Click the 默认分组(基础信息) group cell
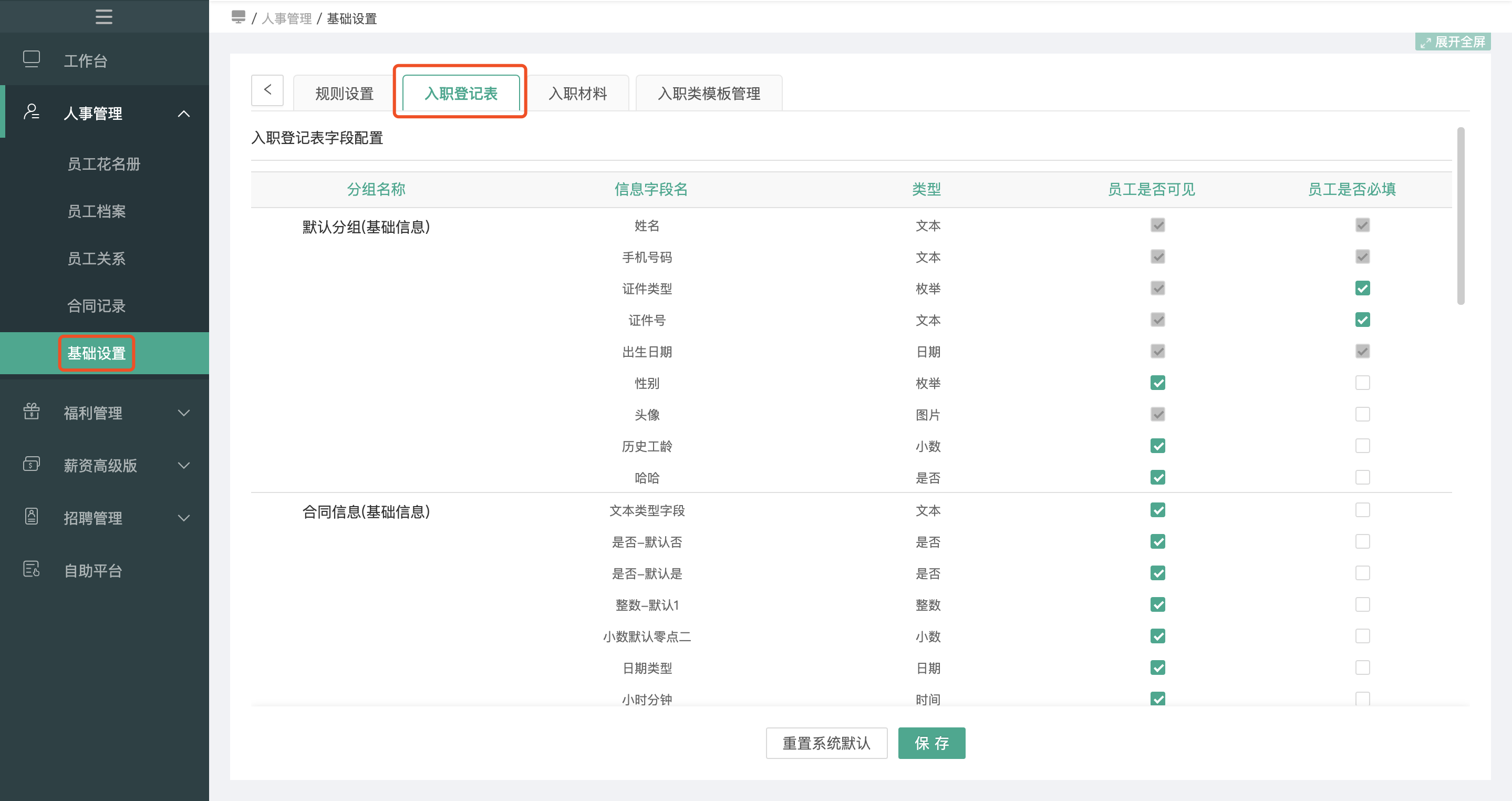Image resolution: width=1512 pixels, height=801 pixels. coord(366,227)
